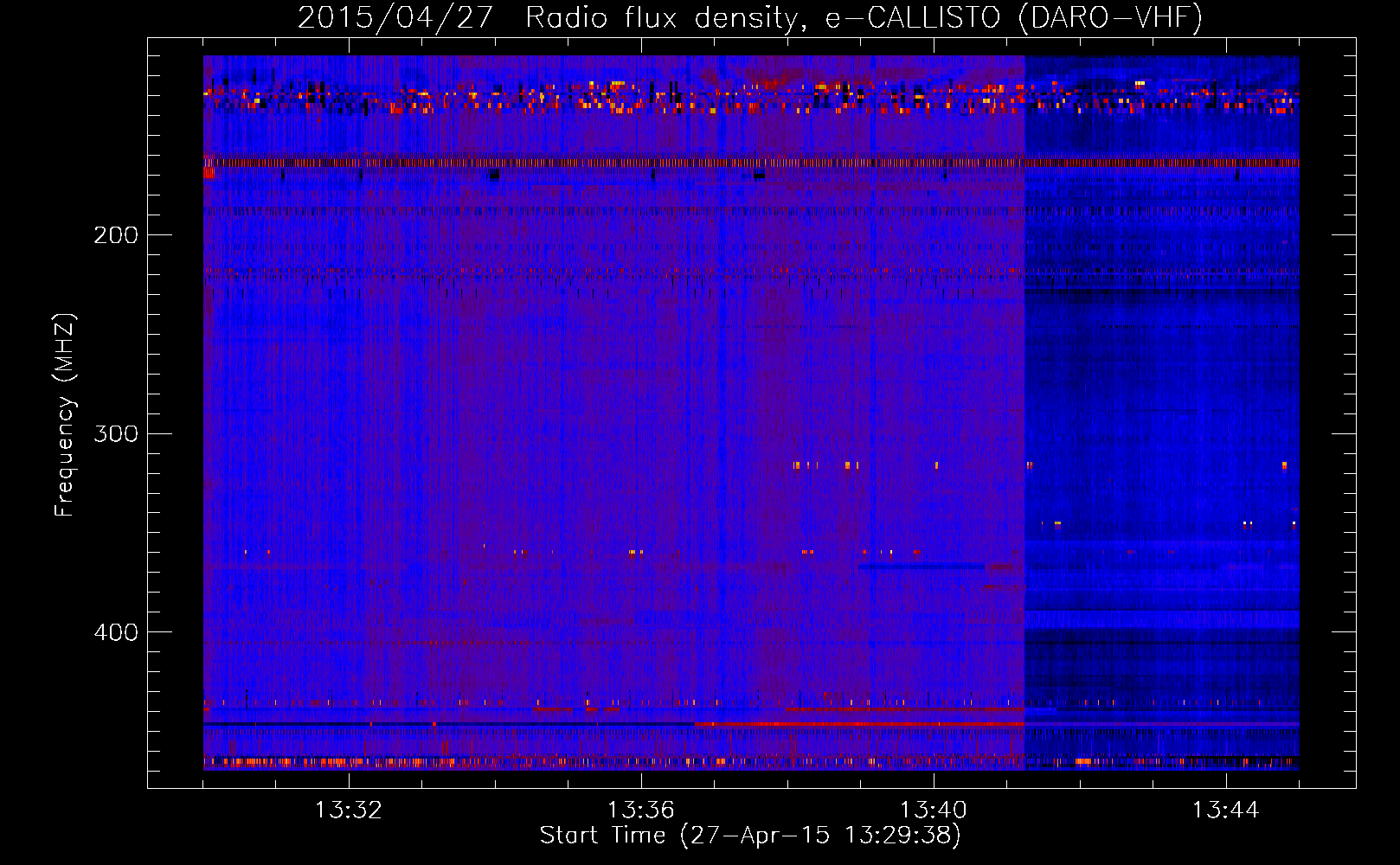The width and height of the screenshot is (1400, 865).
Task: Click the 13:36 time tick label
Action: tap(640, 811)
